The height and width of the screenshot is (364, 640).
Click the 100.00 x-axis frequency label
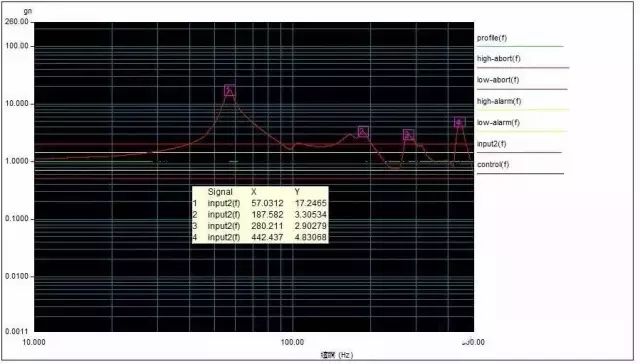(292, 342)
